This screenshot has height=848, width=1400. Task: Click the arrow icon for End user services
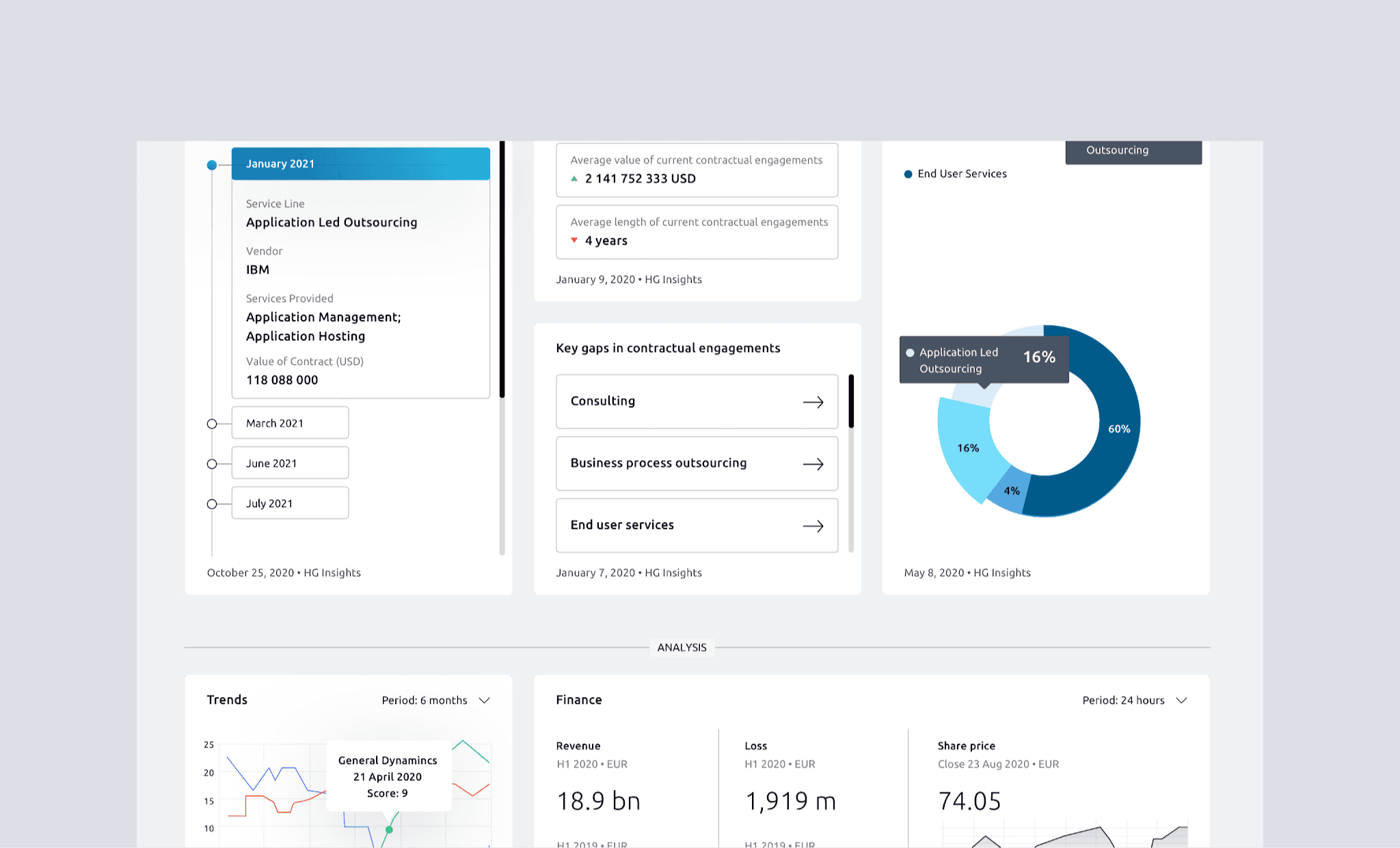click(813, 526)
